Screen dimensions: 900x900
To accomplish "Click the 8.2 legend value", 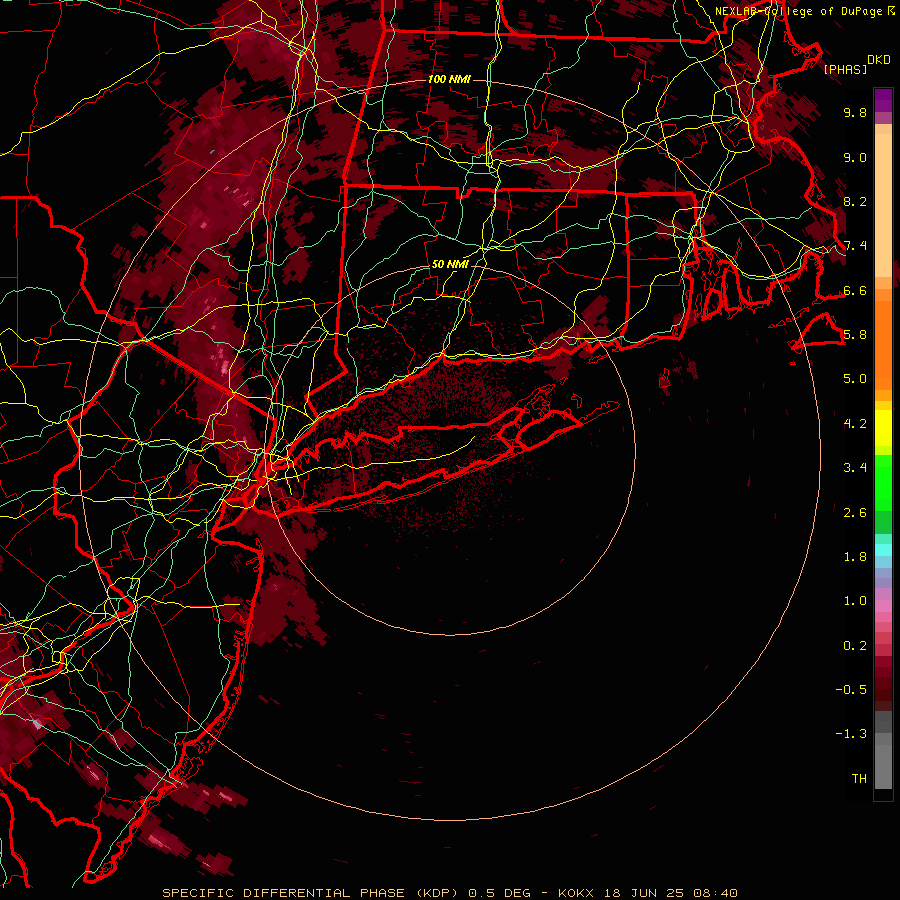I will (x=855, y=201).
